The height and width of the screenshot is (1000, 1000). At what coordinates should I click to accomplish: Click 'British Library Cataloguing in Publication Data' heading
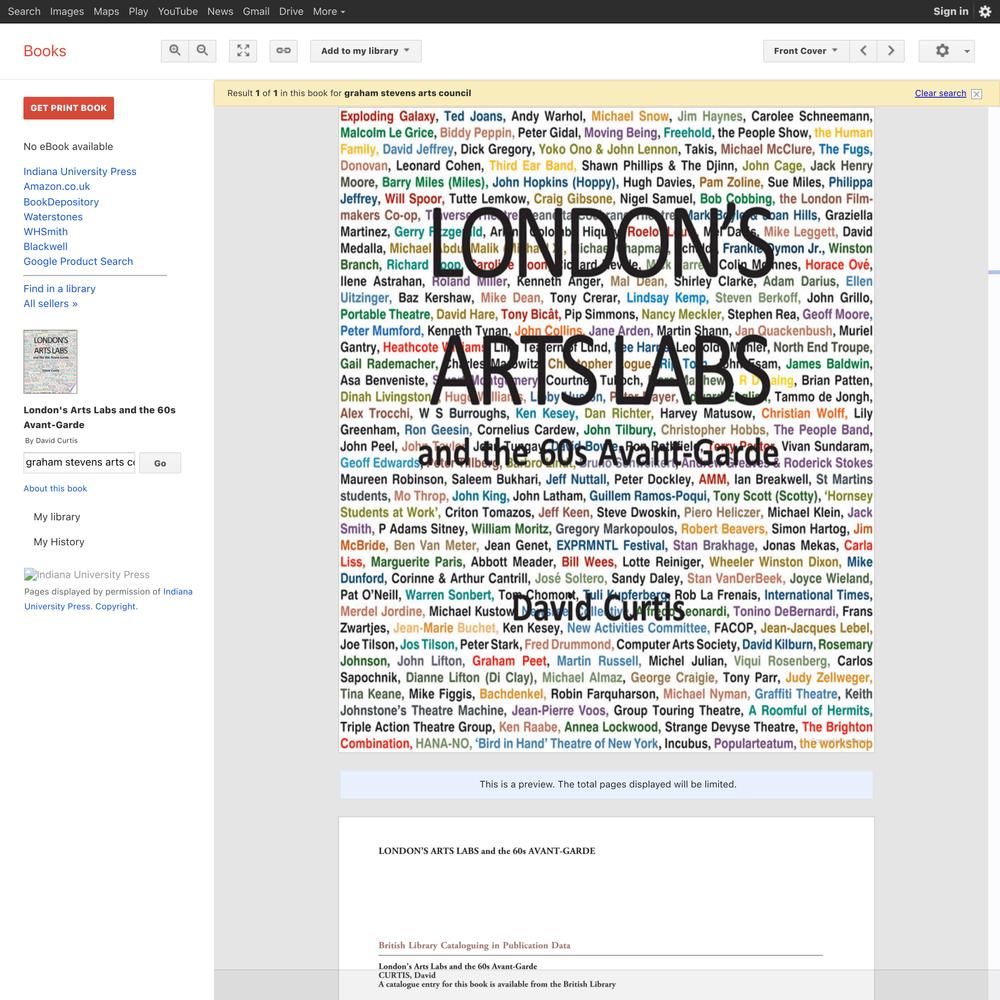click(x=474, y=945)
